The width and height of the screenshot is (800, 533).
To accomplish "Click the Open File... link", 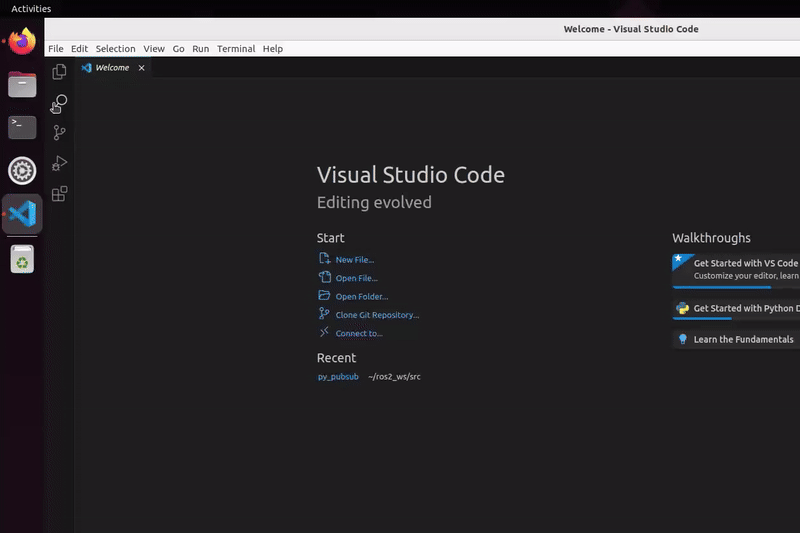I will coord(357,278).
